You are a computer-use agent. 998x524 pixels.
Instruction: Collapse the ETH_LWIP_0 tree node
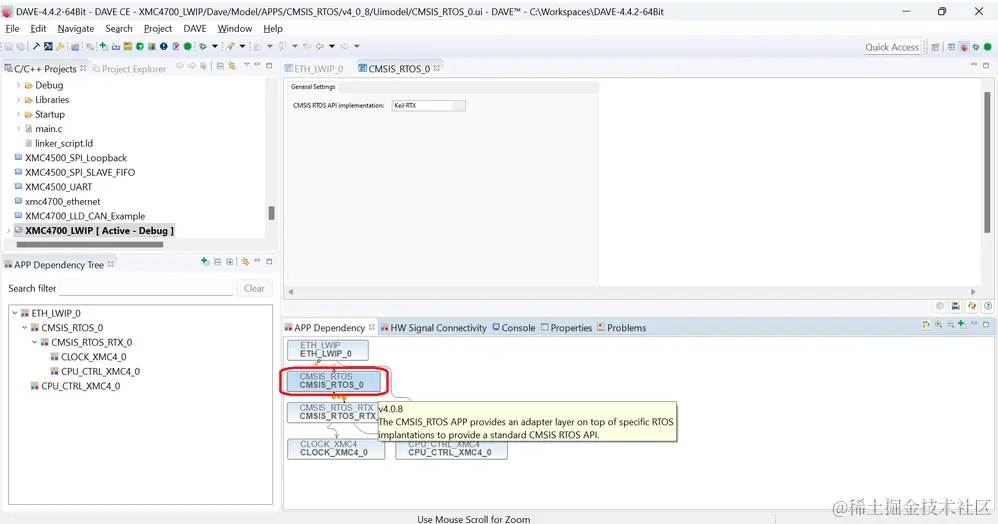15,313
